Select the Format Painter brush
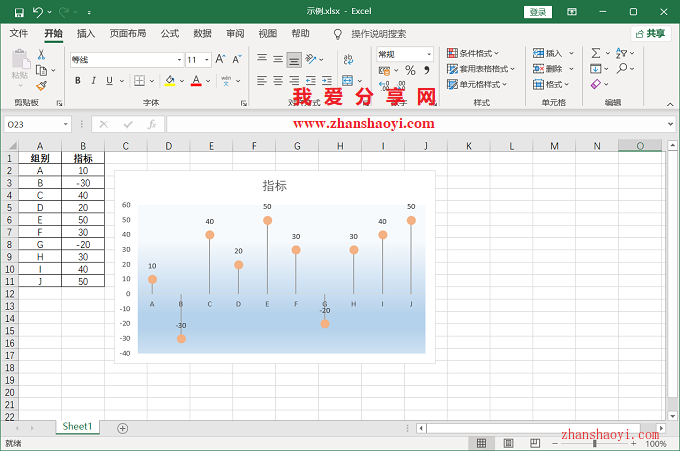The width and height of the screenshot is (680, 451). pyautogui.click(x=41, y=86)
